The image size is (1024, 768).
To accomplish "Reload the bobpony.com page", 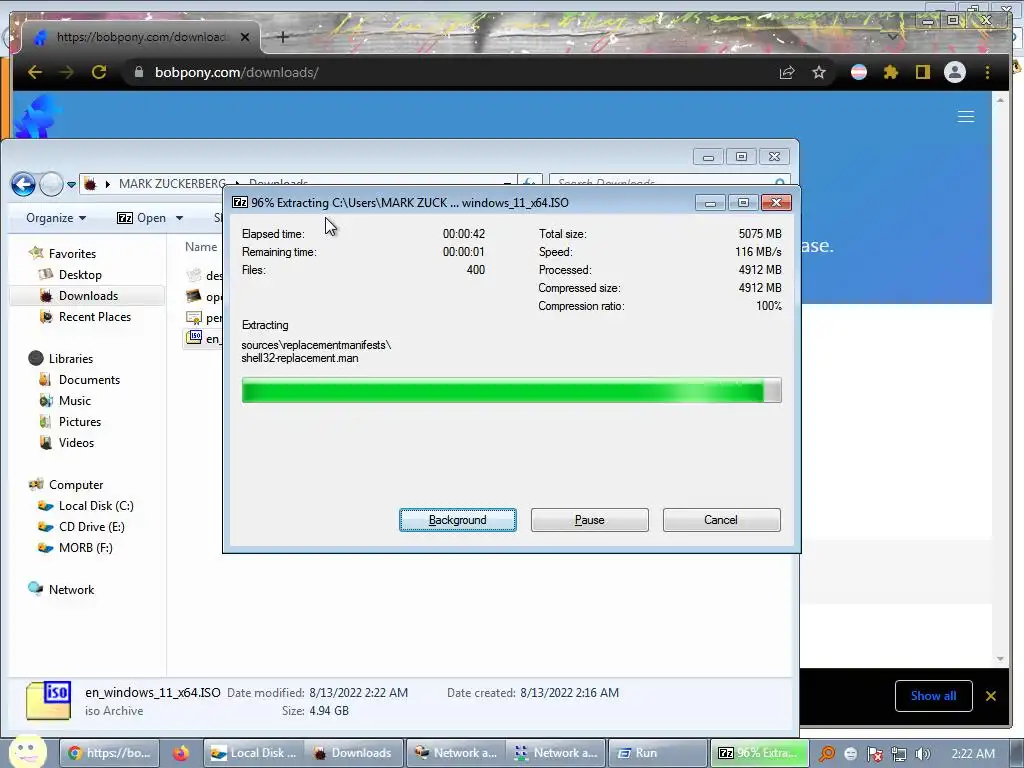I will [99, 72].
